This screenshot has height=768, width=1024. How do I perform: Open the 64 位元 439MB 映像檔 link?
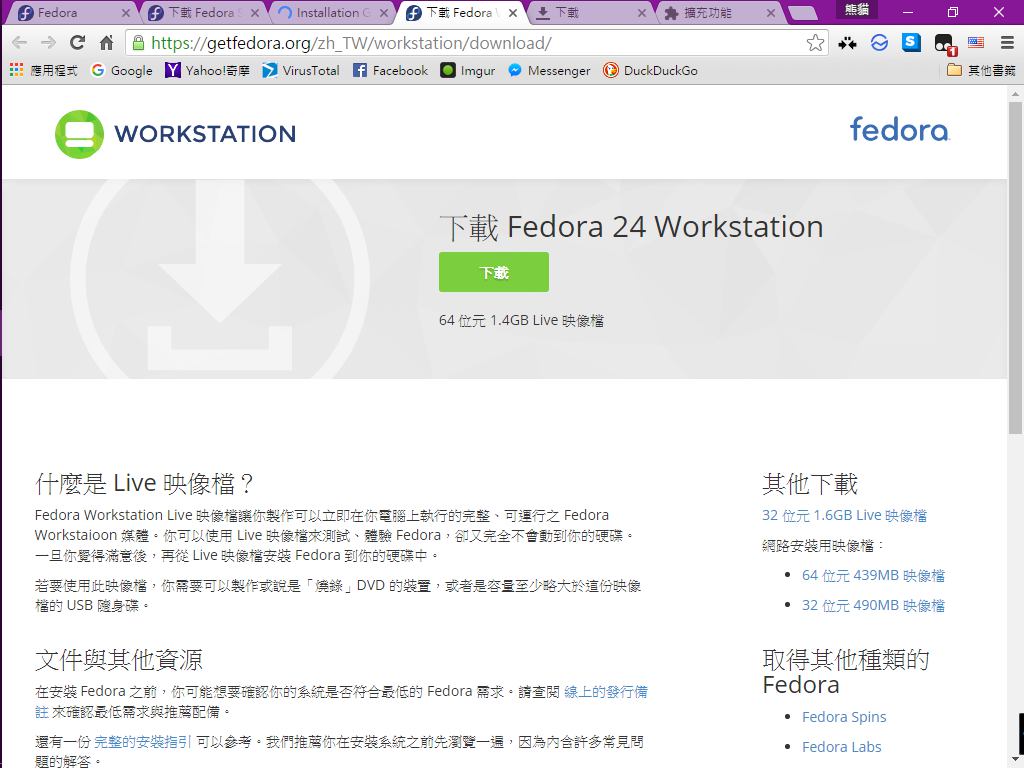tap(873, 575)
